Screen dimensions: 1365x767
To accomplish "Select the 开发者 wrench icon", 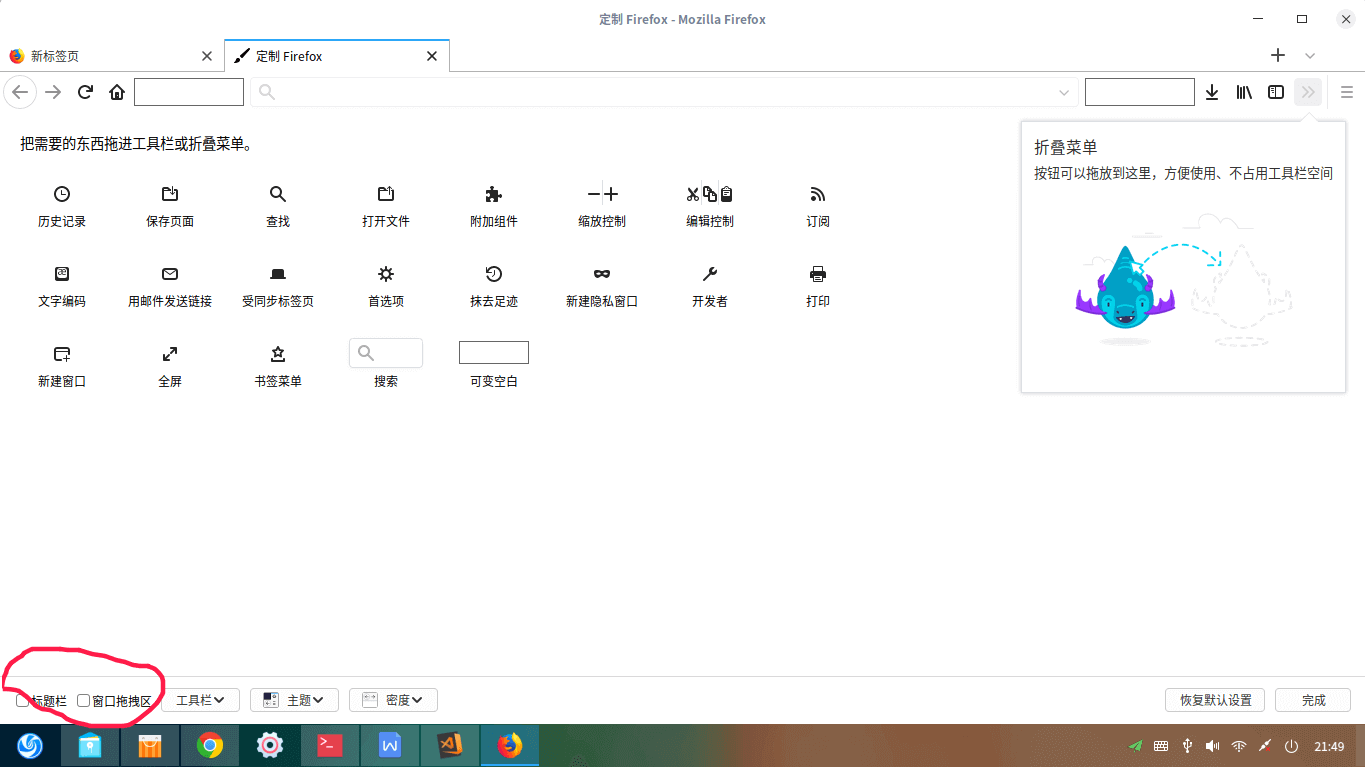I will 709,274.
